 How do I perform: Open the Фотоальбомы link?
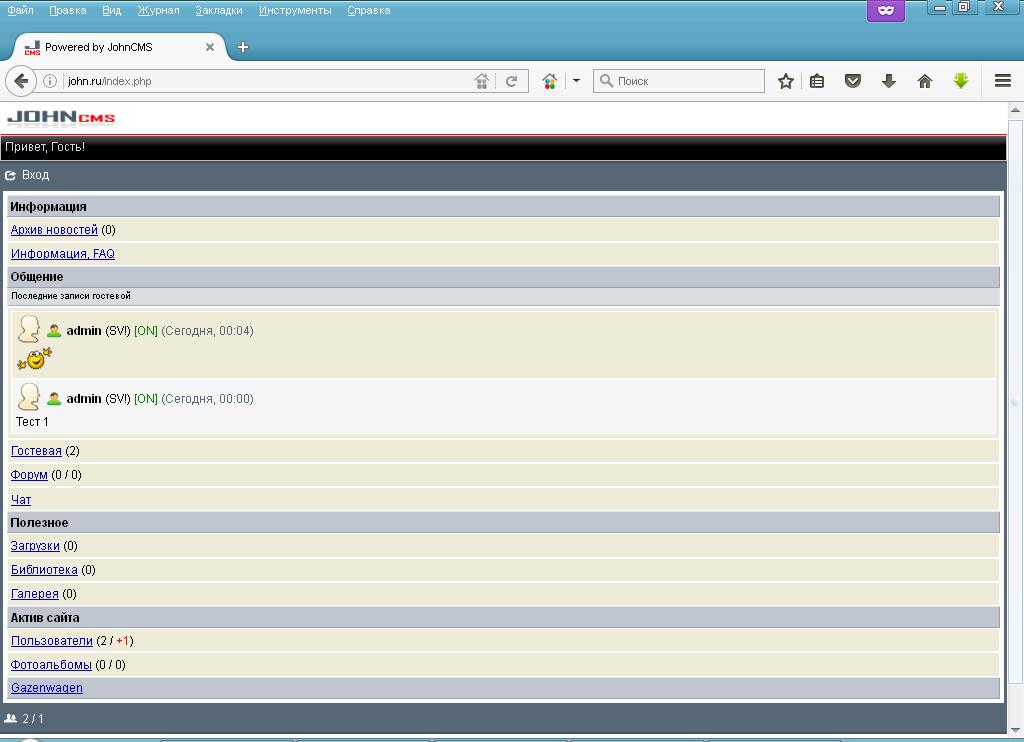click(x=51, y=665)
